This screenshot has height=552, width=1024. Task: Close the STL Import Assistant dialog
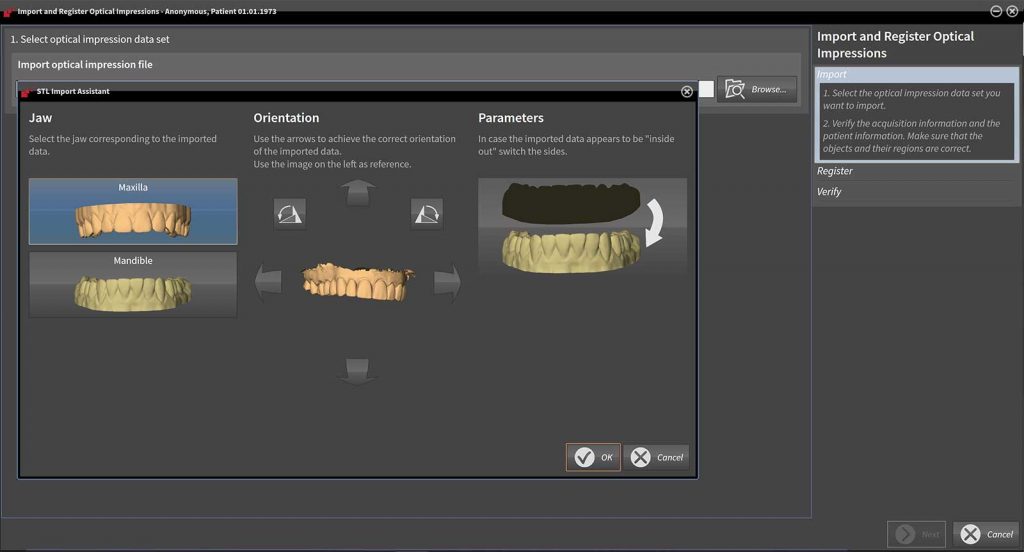point(687,91)
